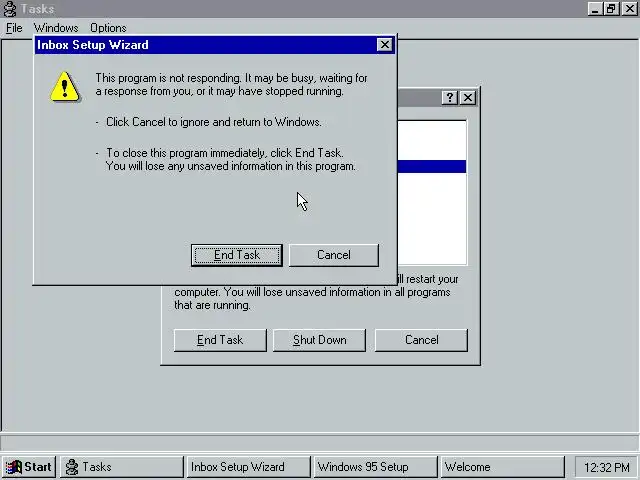Screen dimensions: 640x480
Task: Click Shut Down in the Close Program dialog
Action: 320,340
